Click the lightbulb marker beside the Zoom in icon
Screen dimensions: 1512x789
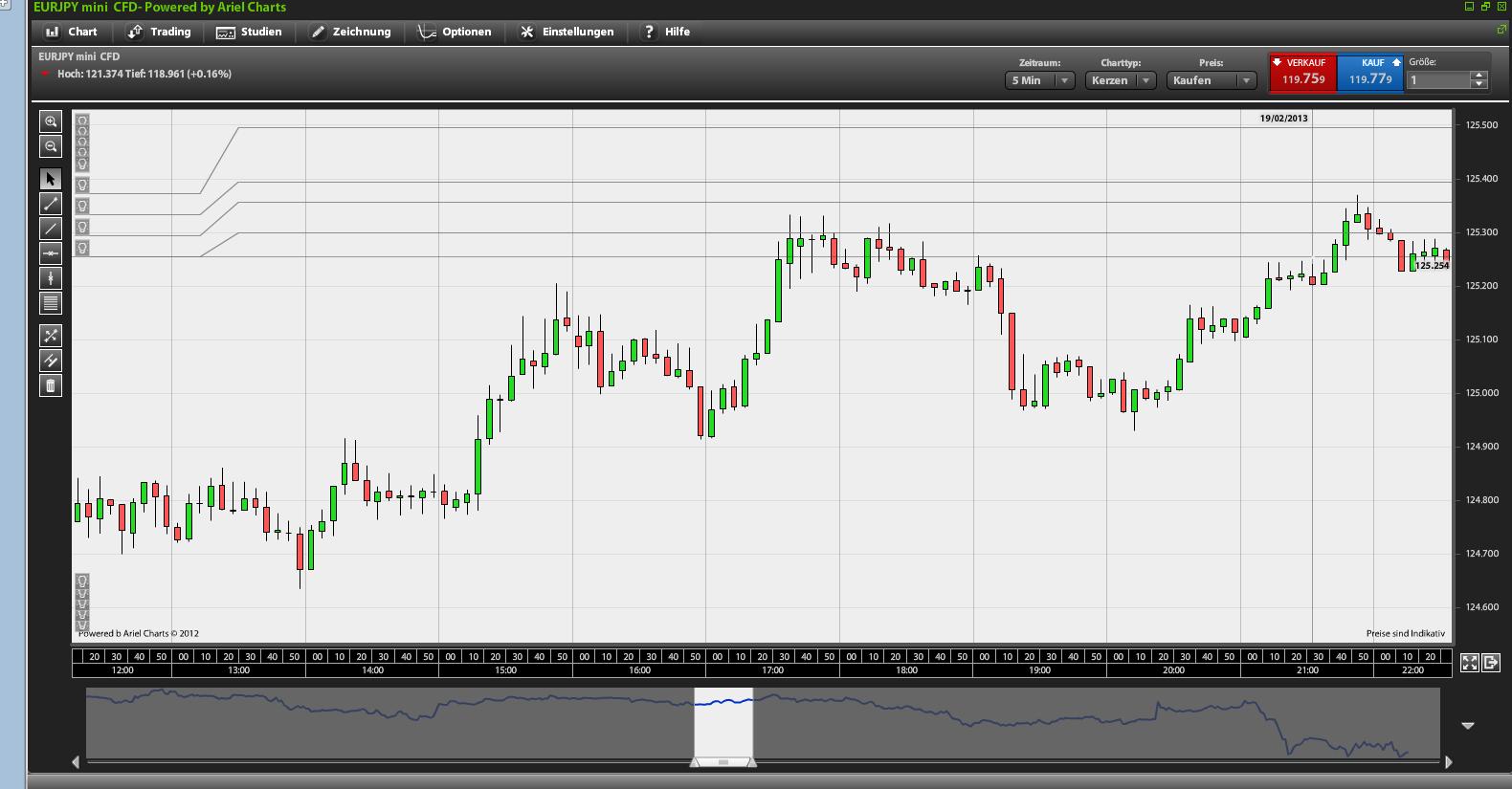(x=82, y=121)
